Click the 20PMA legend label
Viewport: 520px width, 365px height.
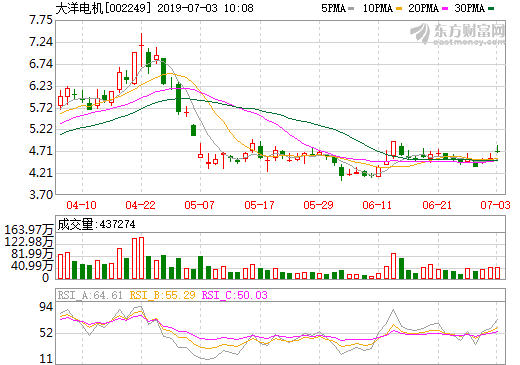(x=423, y=8)
